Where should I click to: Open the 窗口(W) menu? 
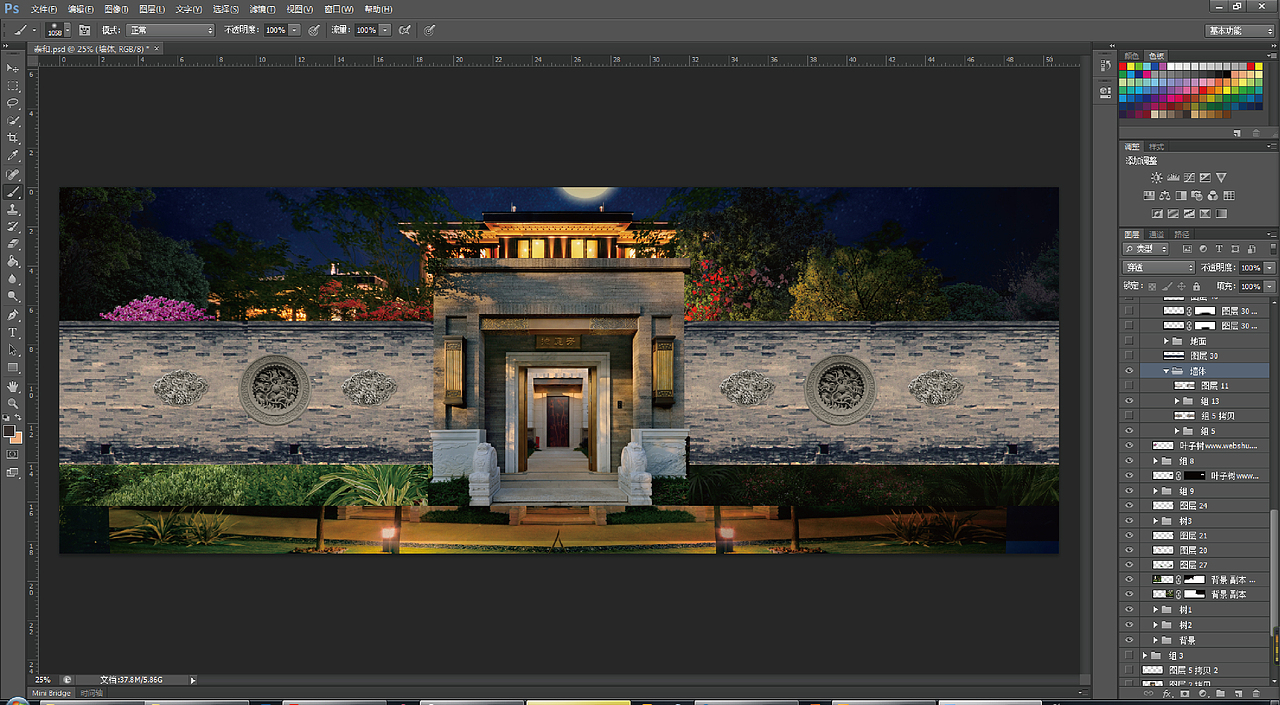(x=339, y=9)
